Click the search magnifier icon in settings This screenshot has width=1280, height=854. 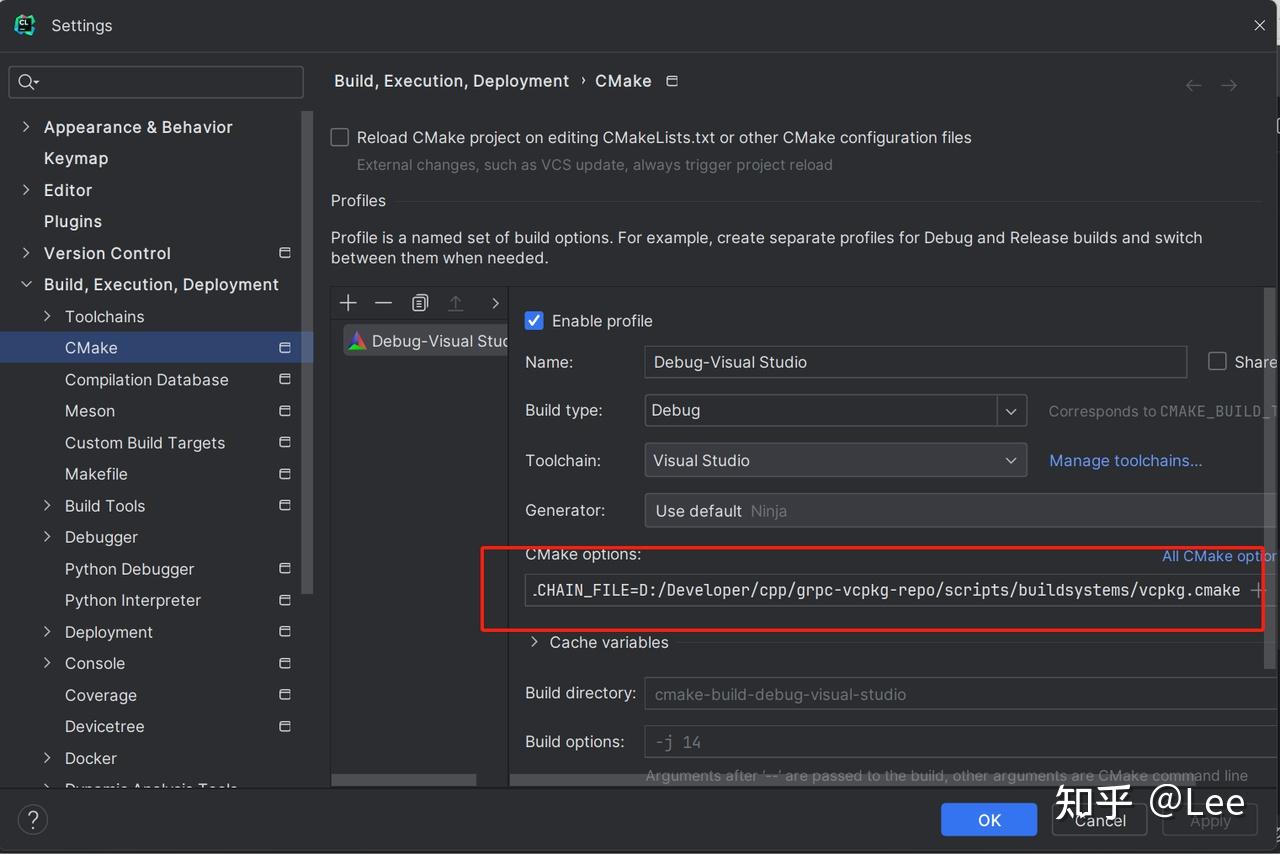pos(27,82)
